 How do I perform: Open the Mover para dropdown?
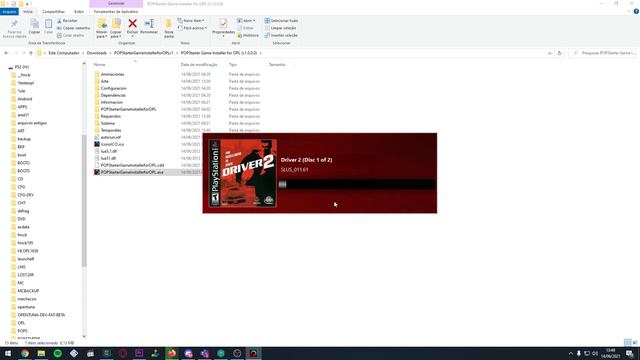(x=102, y=28)
